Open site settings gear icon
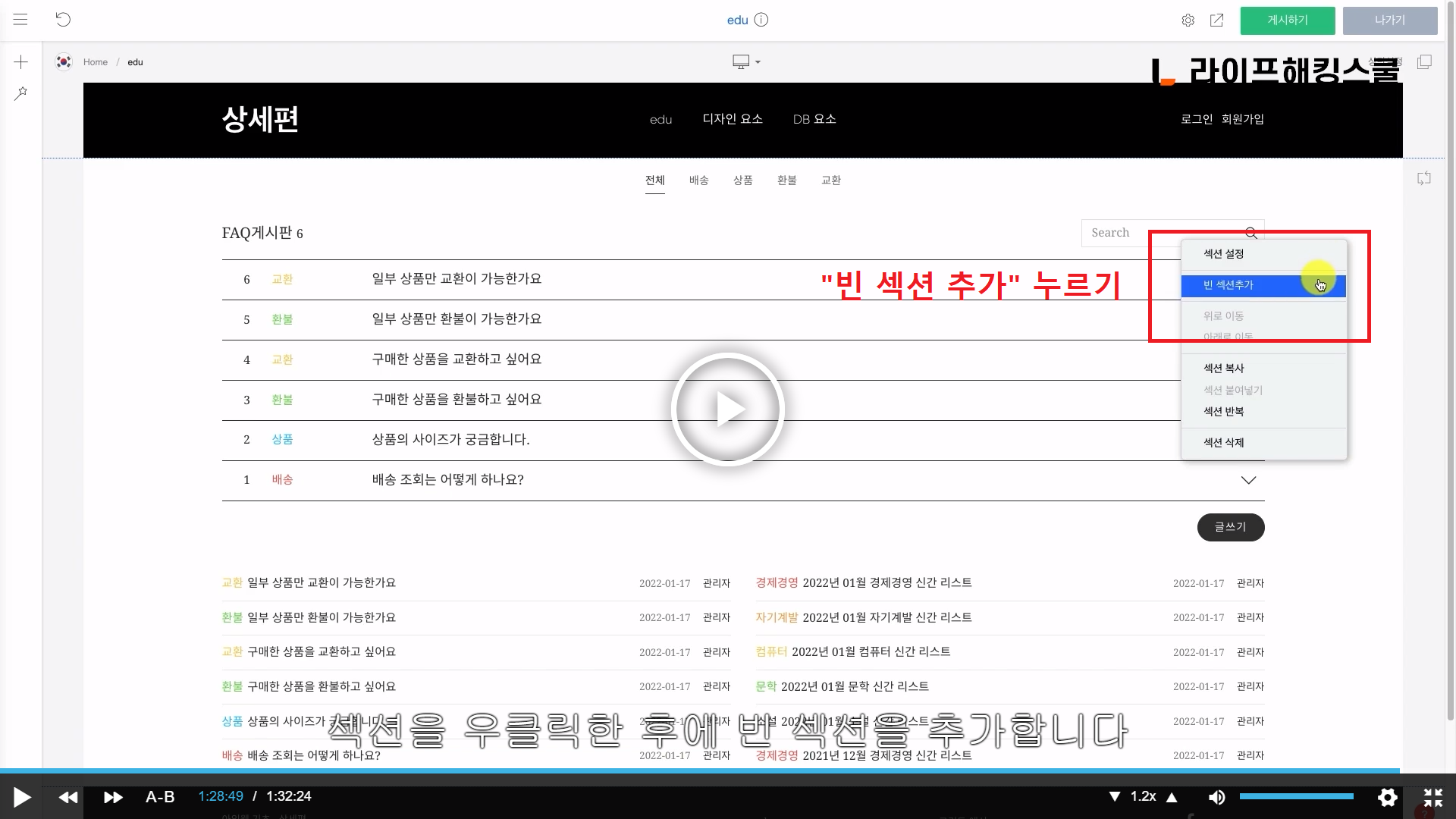This screenshot has height=819, width=1456. 1188,20
